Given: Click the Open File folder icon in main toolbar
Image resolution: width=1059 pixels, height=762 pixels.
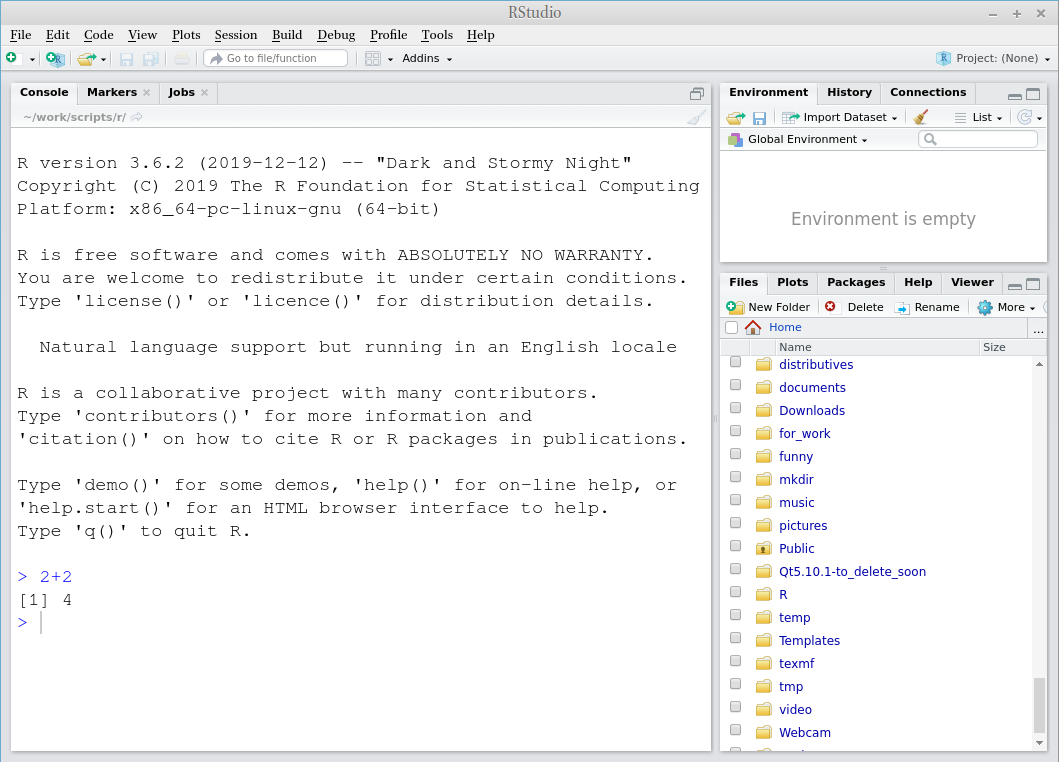Looking at the screenshot, I should coord(86,59).
